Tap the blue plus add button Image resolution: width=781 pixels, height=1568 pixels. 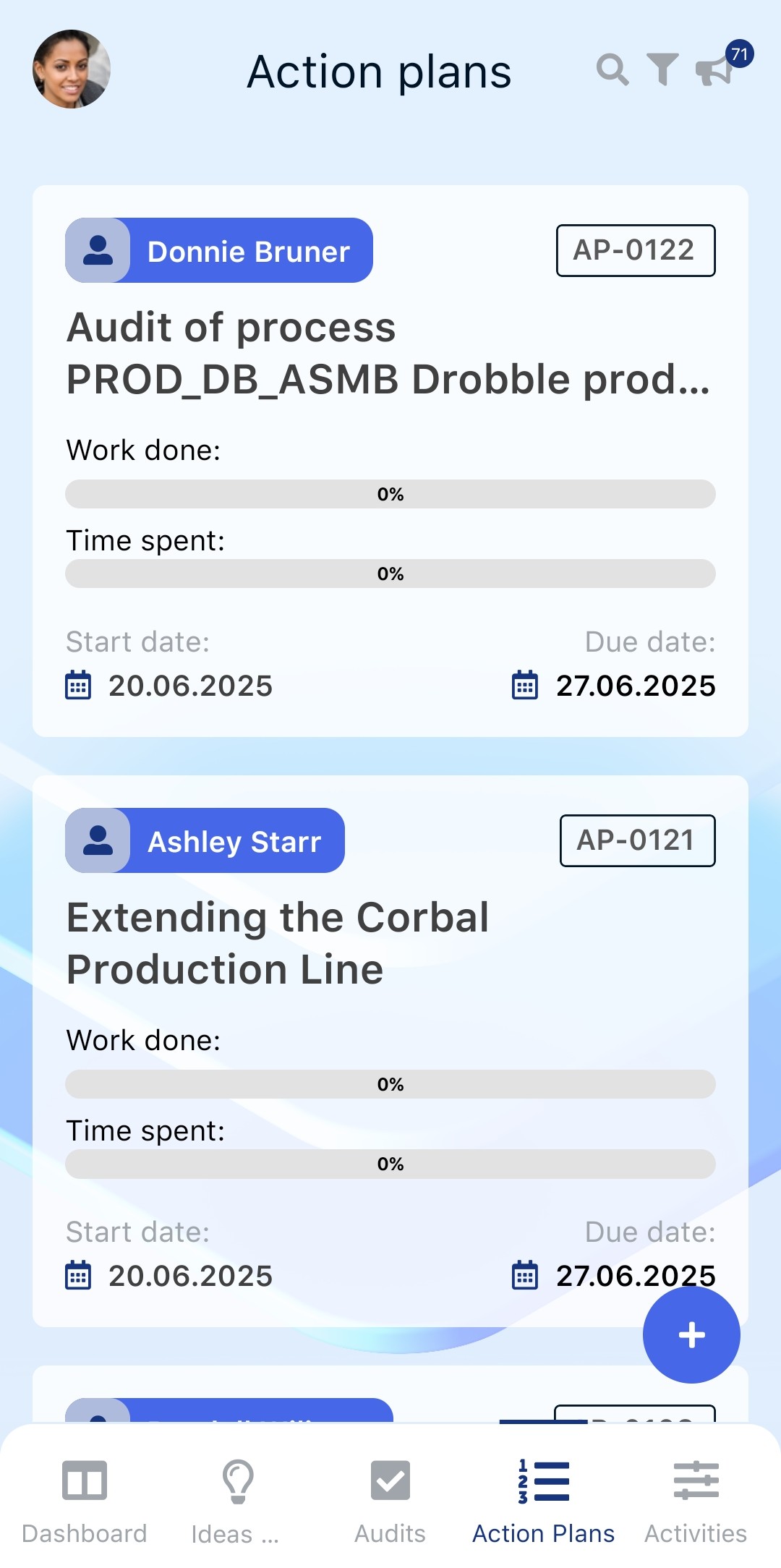pyautogui.click(x=691, y=1334)
